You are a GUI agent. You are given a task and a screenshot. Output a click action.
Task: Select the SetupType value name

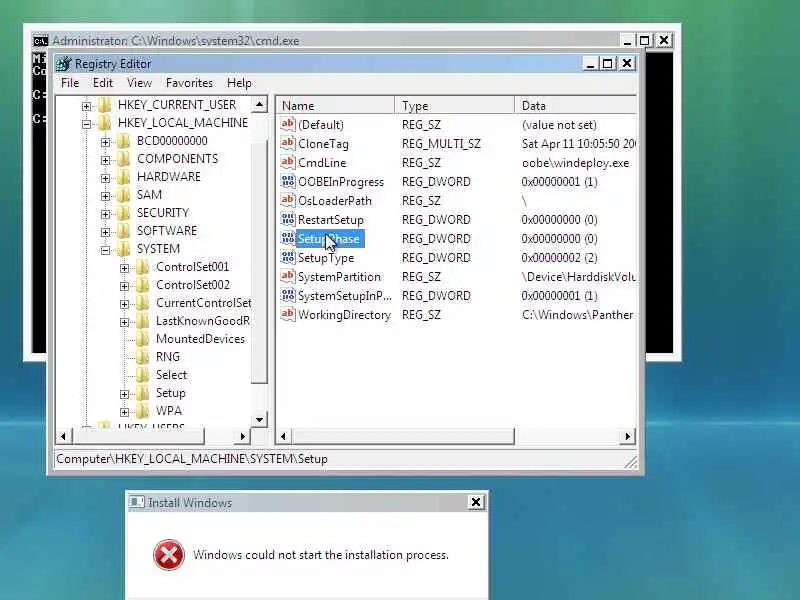pyautogui.click(x=326, y=258)
